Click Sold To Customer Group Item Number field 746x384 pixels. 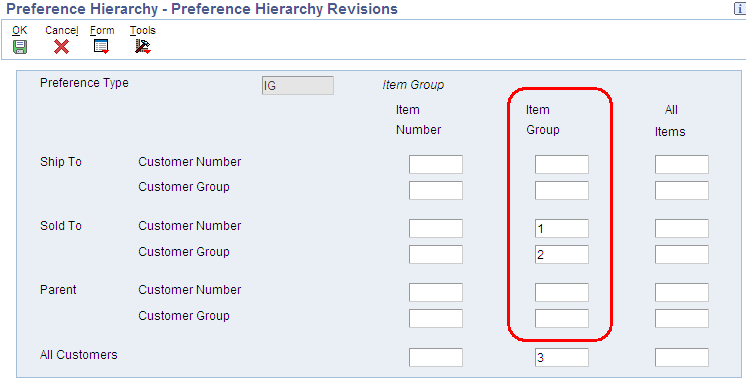tap(436, 255)
